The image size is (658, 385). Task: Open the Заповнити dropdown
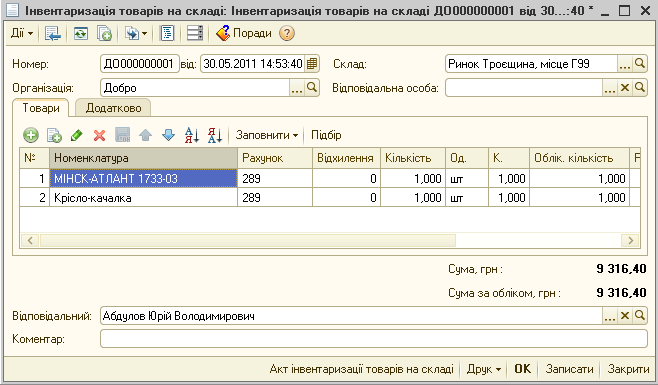click(266, 135)
